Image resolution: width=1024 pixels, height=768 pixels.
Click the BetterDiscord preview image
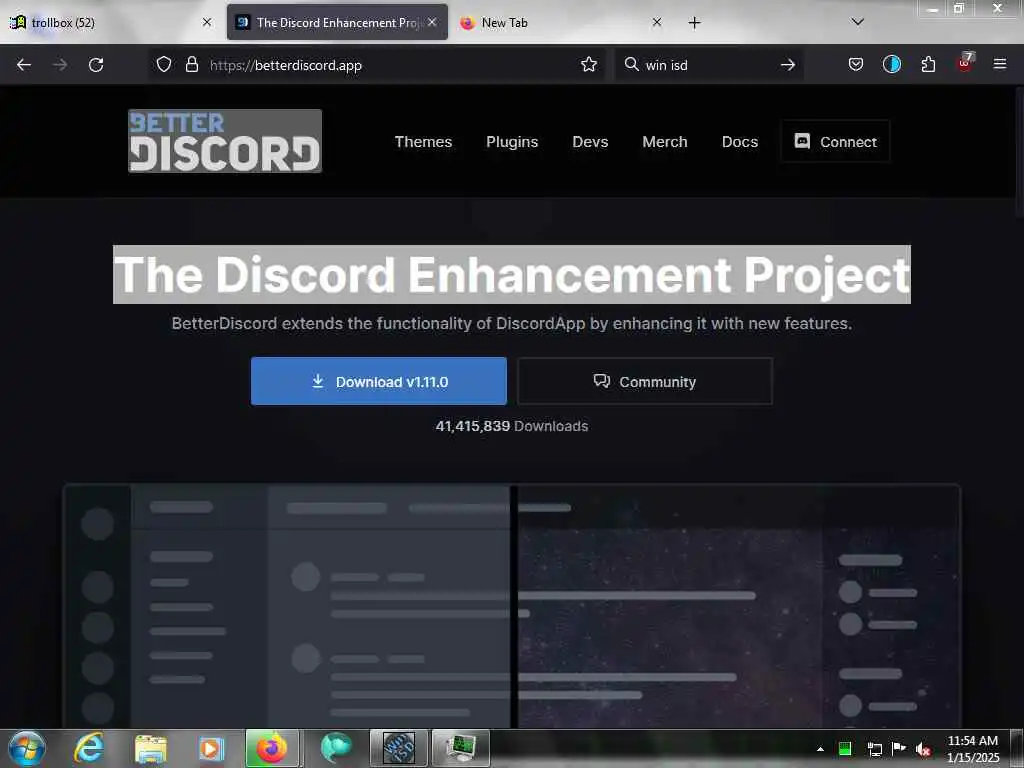click(x=512, y=606)
